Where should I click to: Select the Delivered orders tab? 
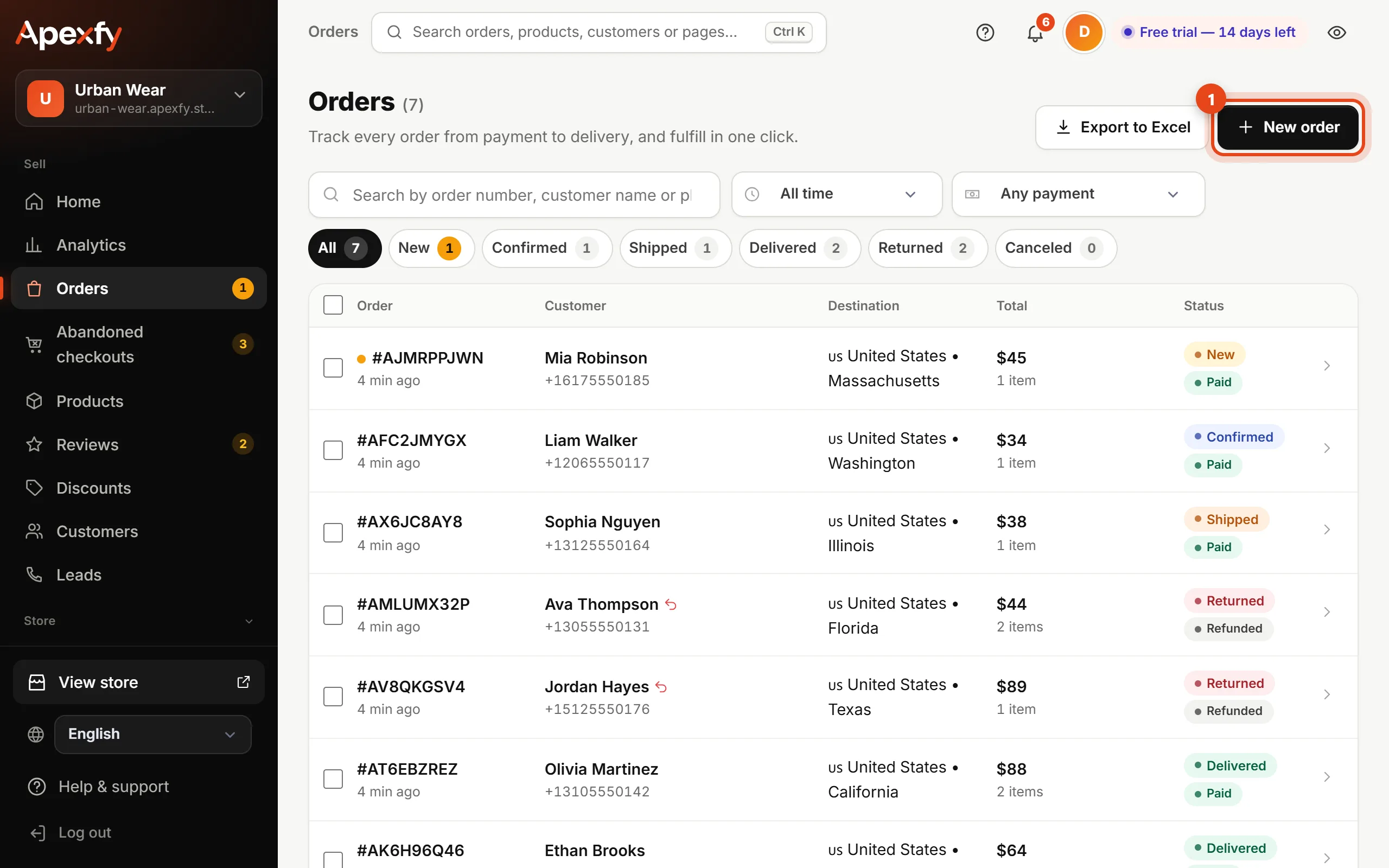coord(800,248)
